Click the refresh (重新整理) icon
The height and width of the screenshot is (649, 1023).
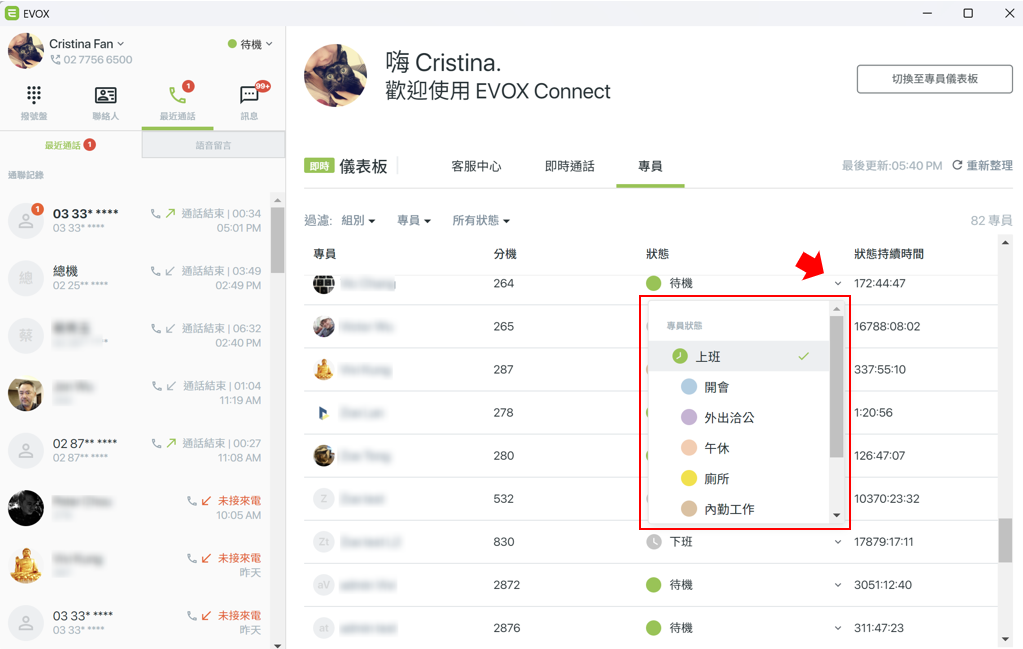pyautogui.click(x=957, y=165)
